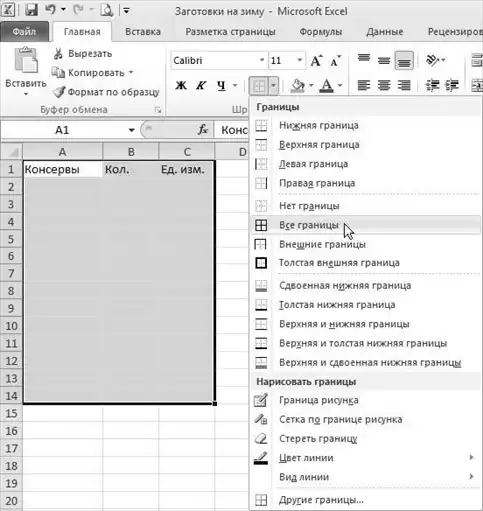
Task: Click decrease indent icon
Action: click(432, 85)
